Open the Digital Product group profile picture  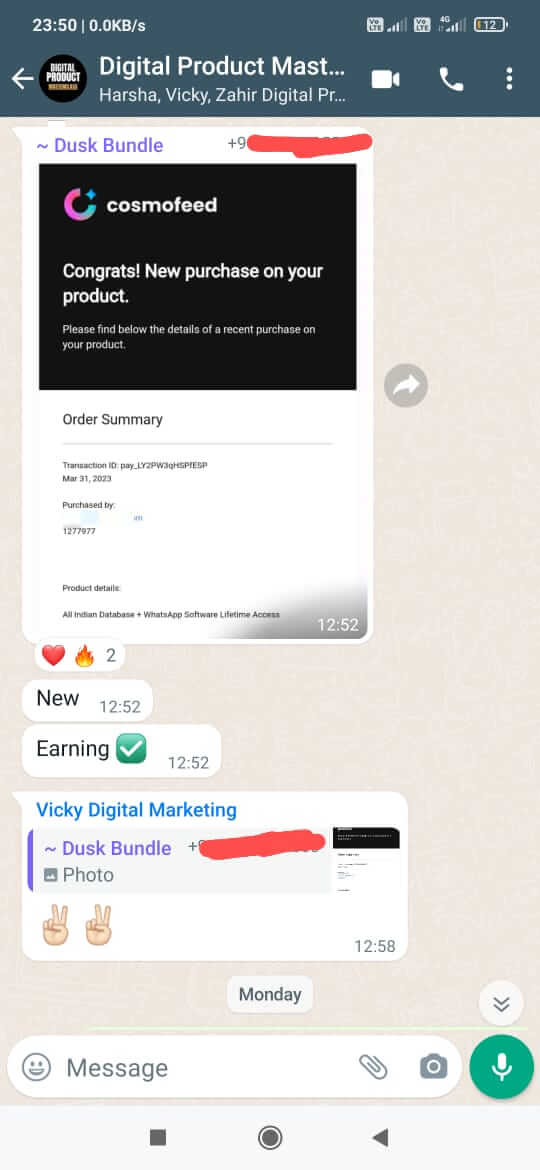(63, 78)
